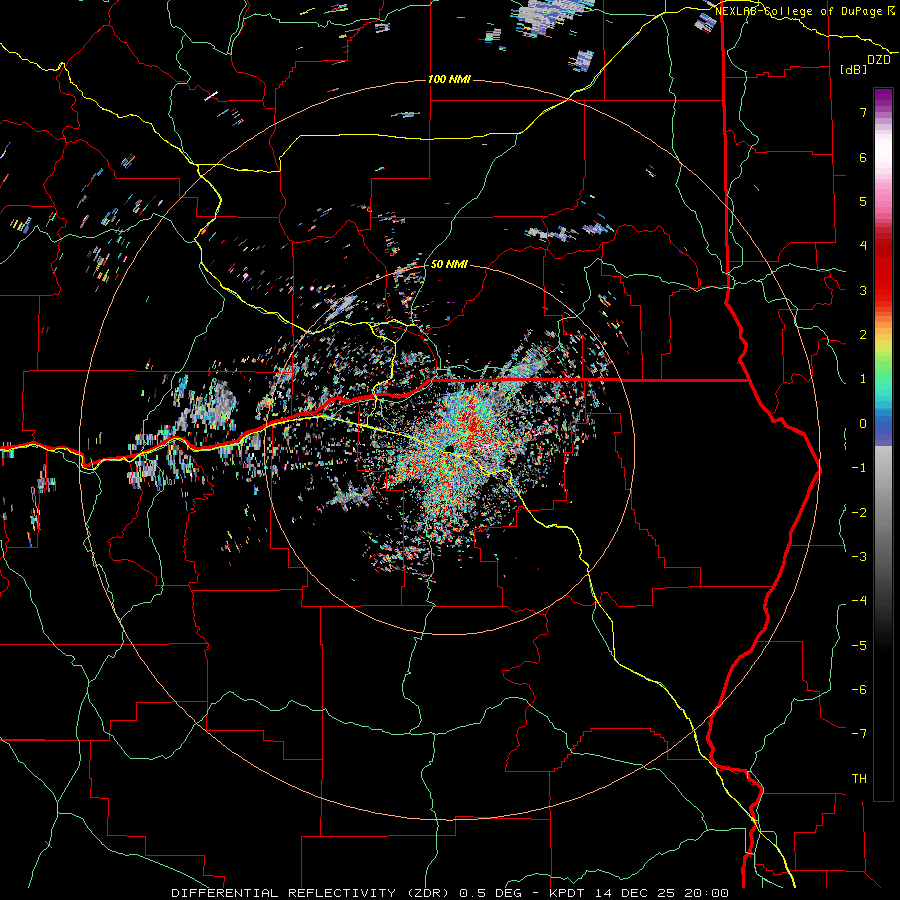Click the "-7" value on the color scale

[x=859, y=734]
